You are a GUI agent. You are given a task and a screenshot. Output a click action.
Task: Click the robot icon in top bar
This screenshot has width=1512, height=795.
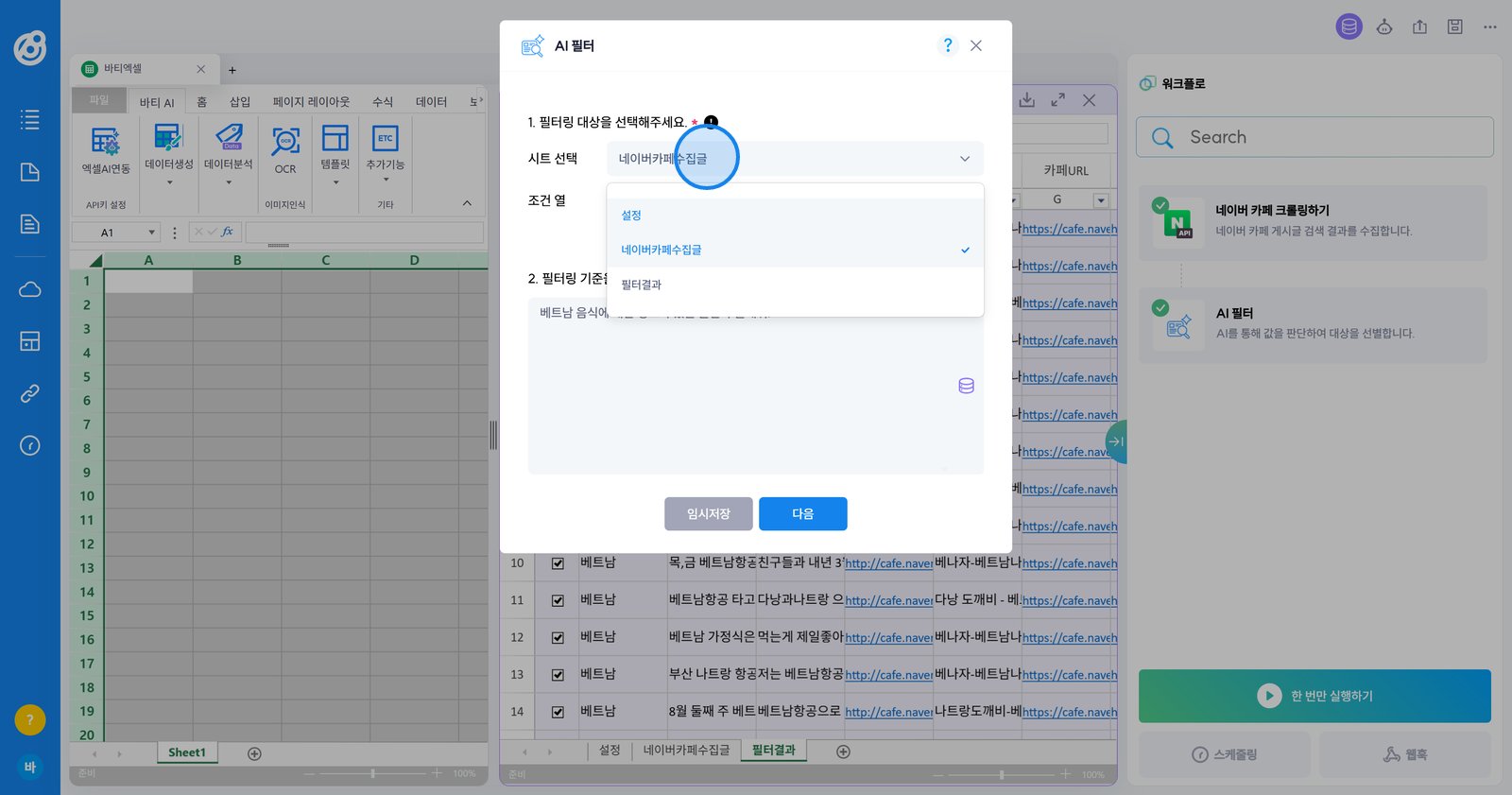tap(1384, 26)
